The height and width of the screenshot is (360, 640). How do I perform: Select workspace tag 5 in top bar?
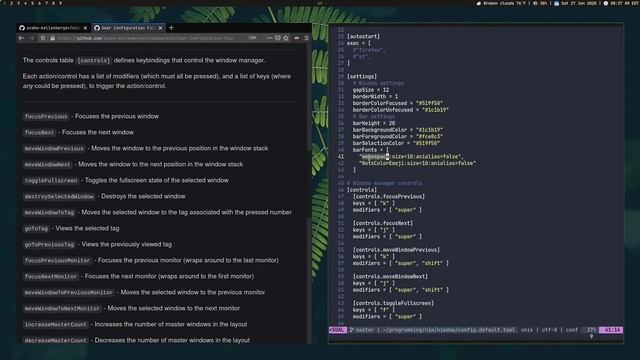32,3
